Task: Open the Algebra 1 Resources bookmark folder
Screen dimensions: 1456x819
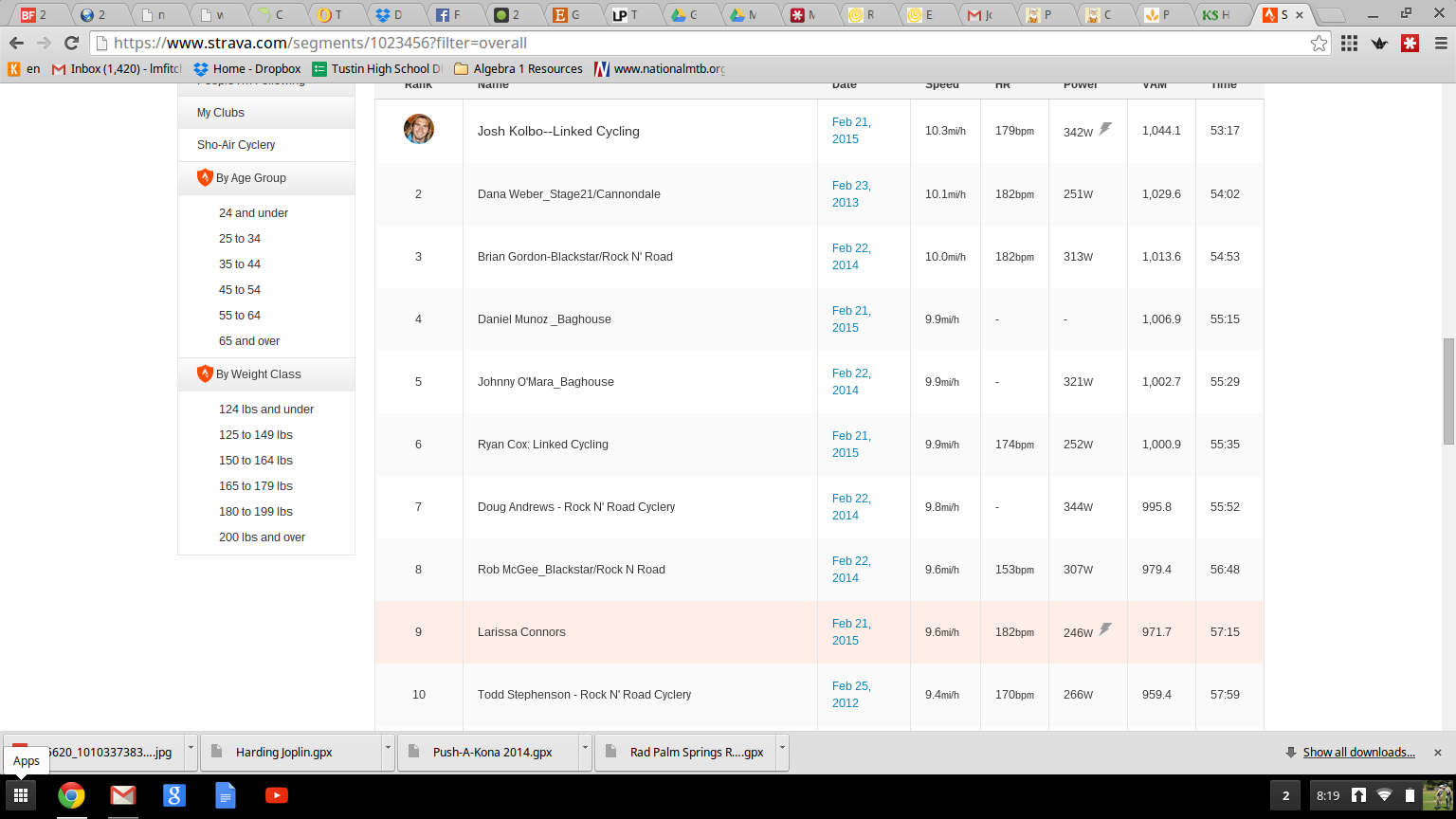Action: pyautogui.click(x=519, y=68)
